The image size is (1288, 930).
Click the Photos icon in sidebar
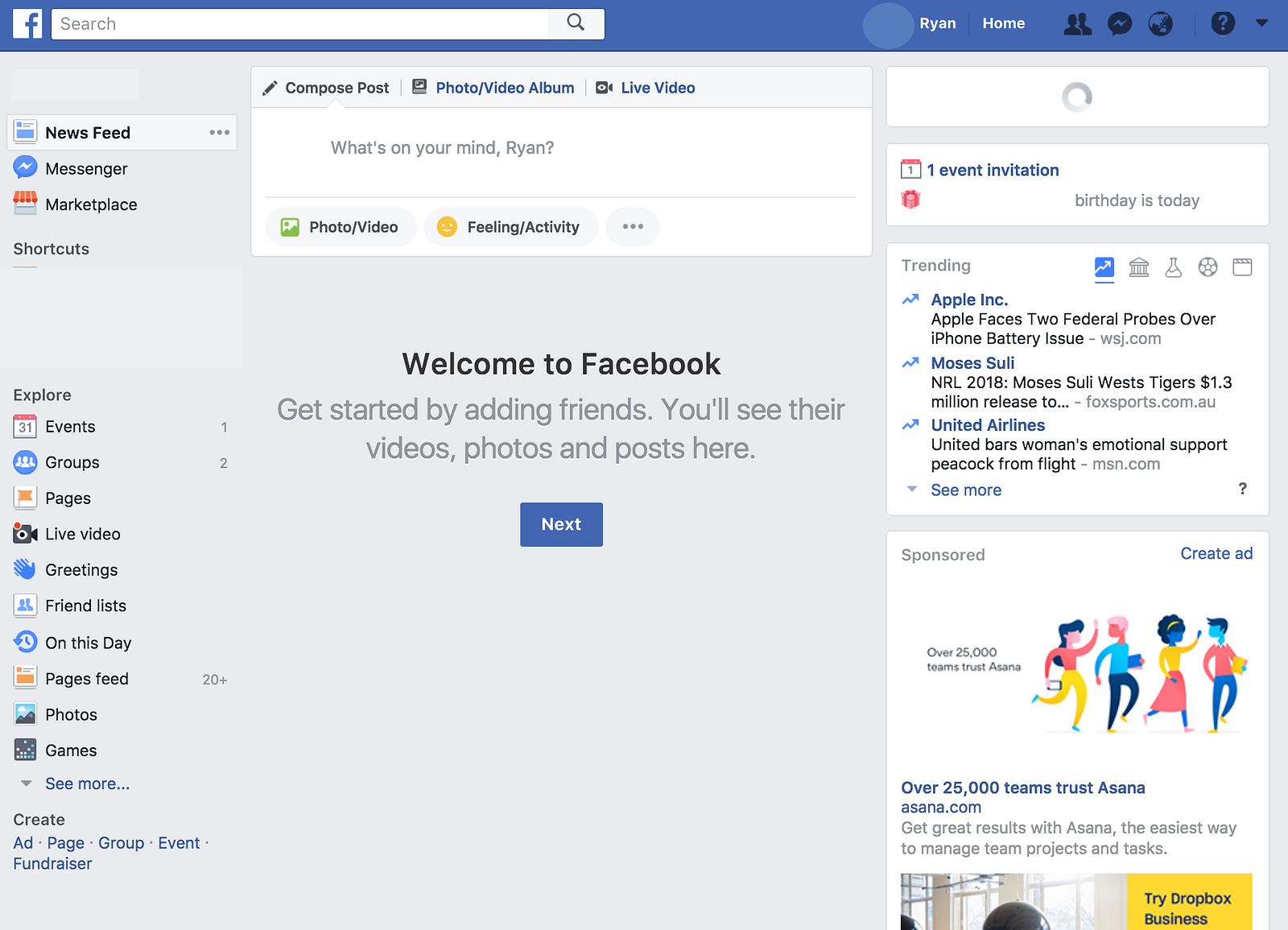point(25,714)
